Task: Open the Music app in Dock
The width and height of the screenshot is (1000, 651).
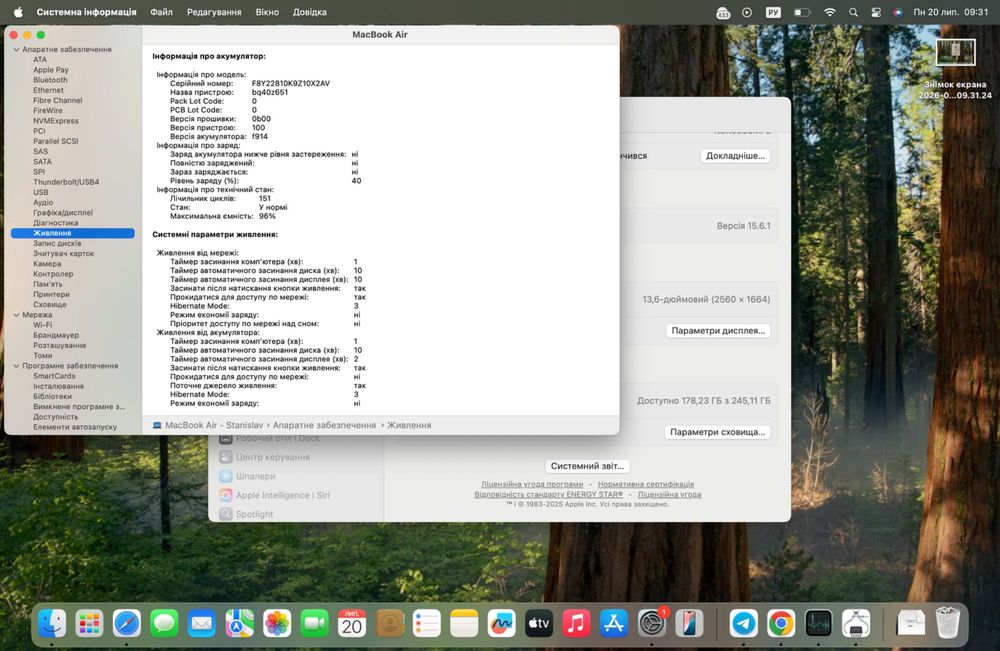Action: pyautogui.click(x=577, y=623)
